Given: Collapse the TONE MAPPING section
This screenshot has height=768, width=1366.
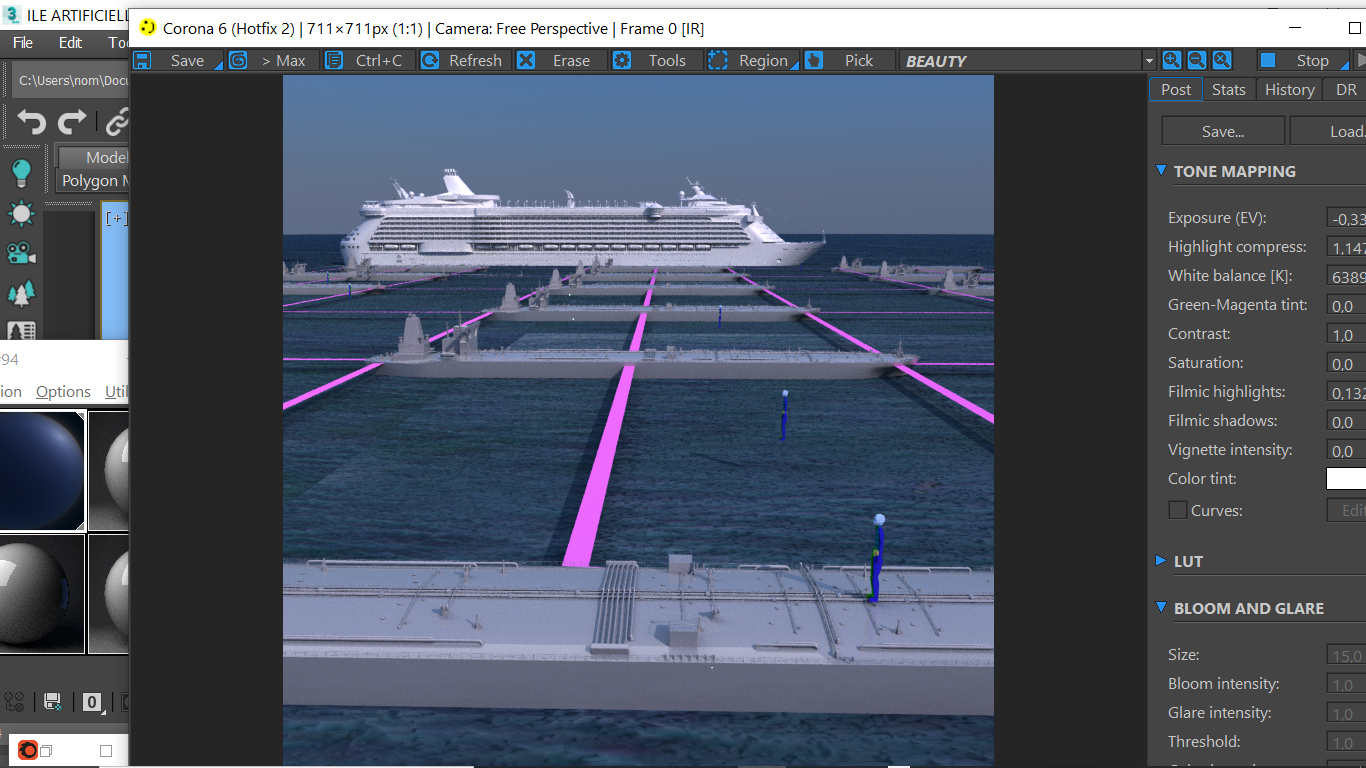Looking at the screenshot, I should pyautogui.click(x=1162, y=171).
